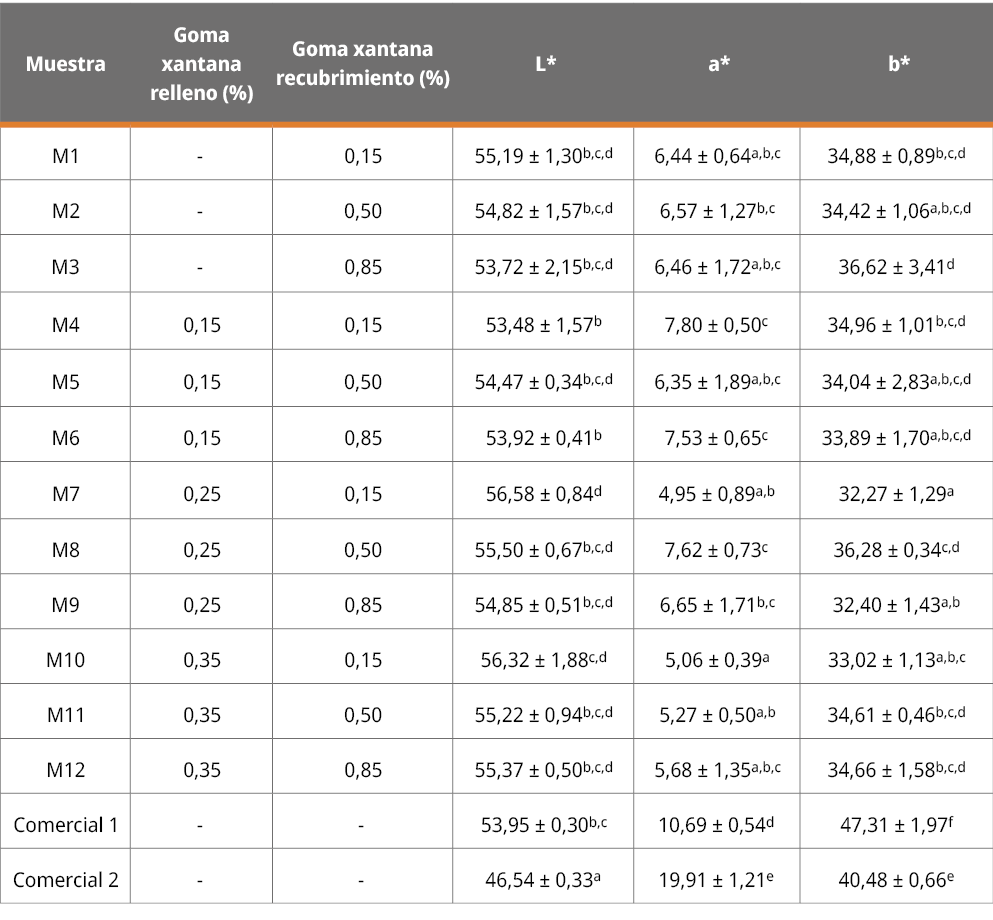
Task: Click the M1 sample cell
Action: pyautogui.click(x=66, y=156)
